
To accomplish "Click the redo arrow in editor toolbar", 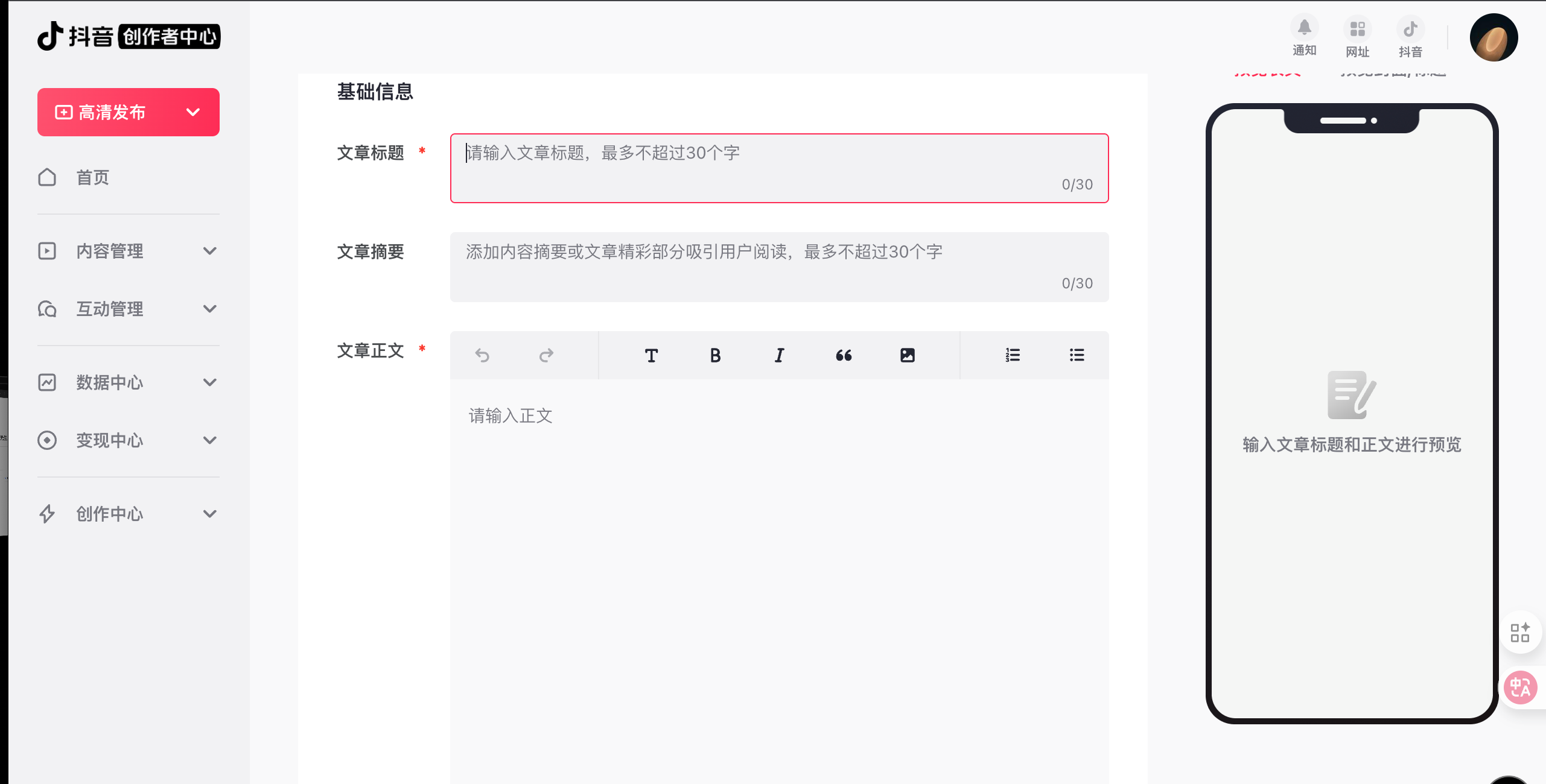I will click(x=546, y=355).
